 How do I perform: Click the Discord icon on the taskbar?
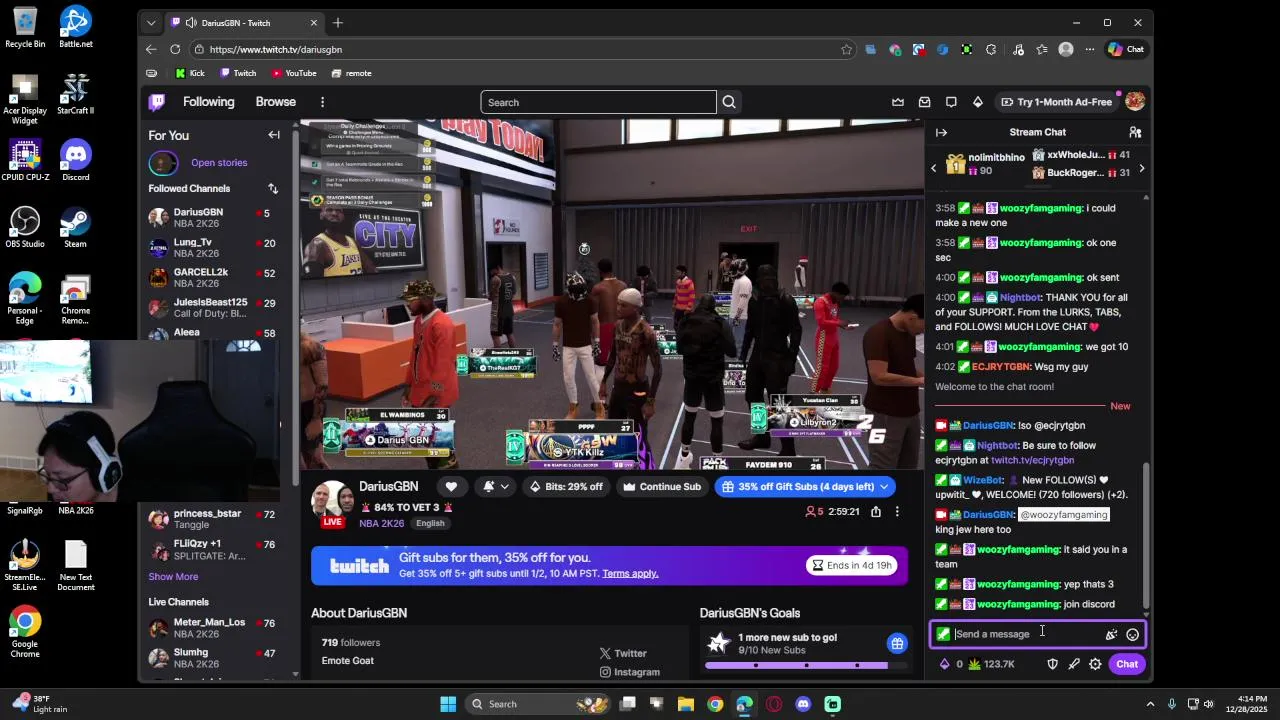pyautogui.click(x=803, y=704)
